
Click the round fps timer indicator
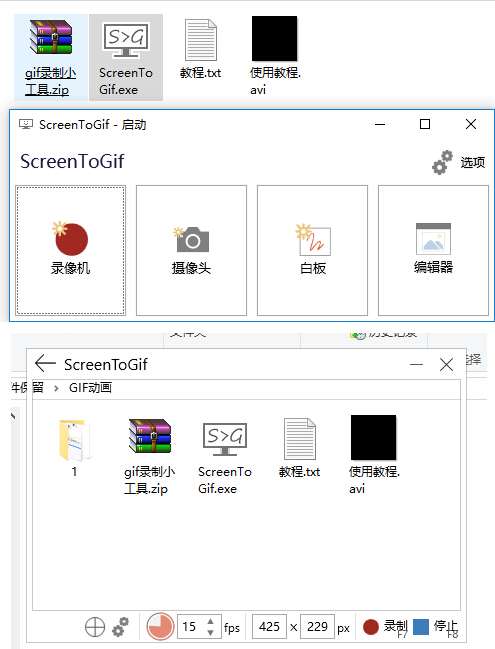[160, 627]
